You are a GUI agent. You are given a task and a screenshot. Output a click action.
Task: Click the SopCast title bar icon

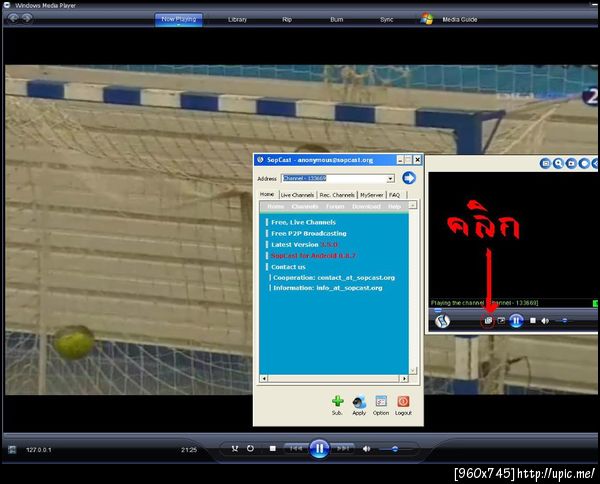[x=261, y=160]
